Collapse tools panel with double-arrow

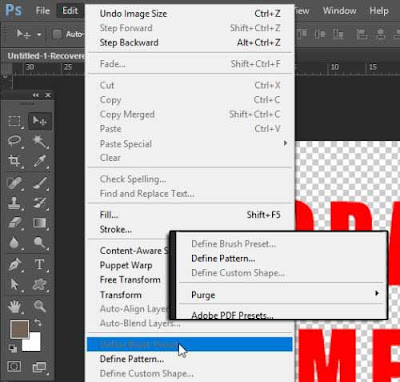click(36, 95)
